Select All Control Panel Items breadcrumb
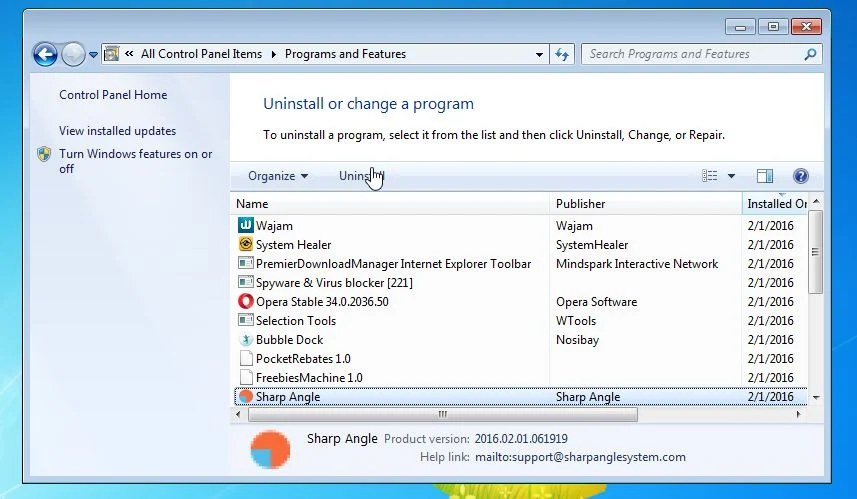This screenshot has height=499, width=857. coord(201,54)
